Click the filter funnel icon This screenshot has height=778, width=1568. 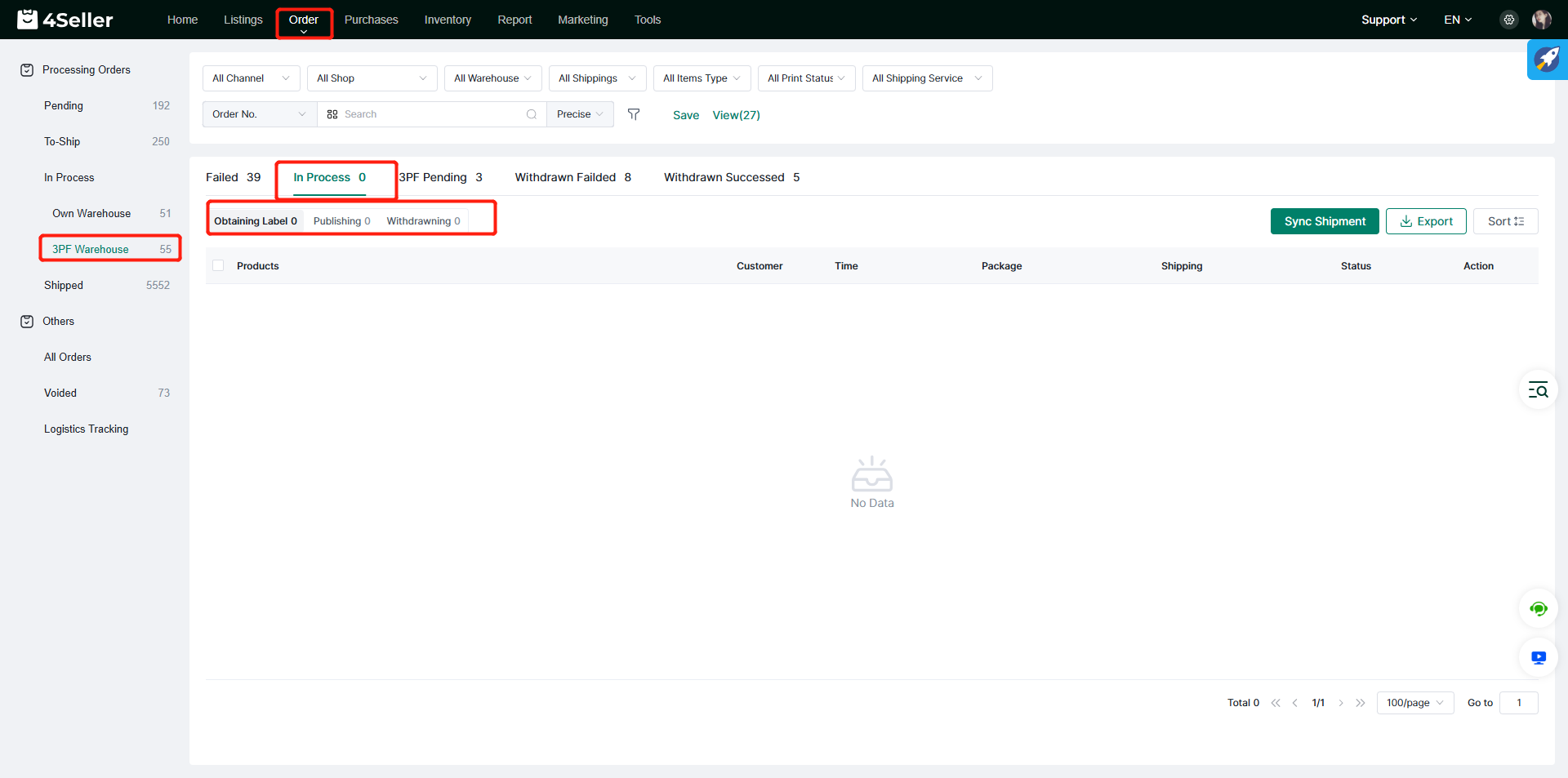(x=634, y=114)
